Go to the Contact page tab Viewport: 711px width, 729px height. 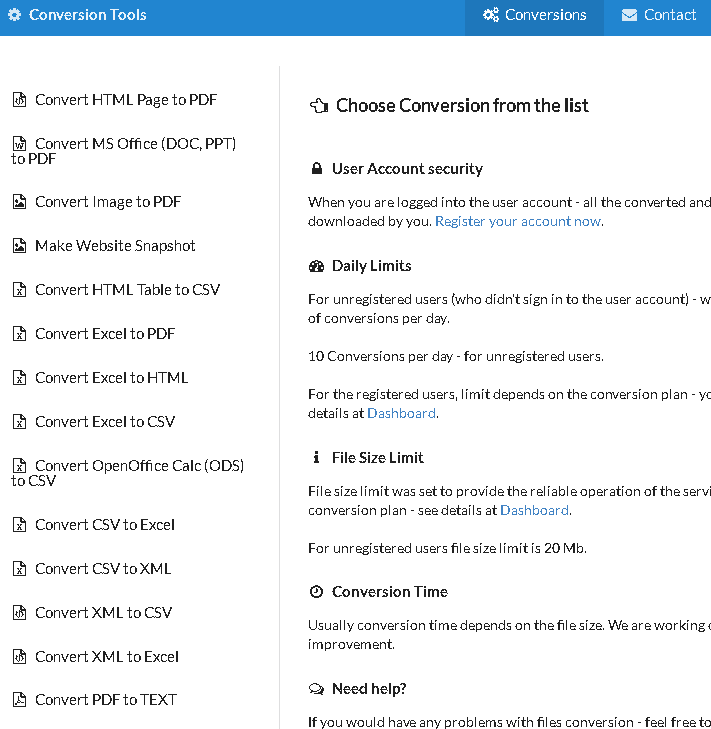coord(658,15)
